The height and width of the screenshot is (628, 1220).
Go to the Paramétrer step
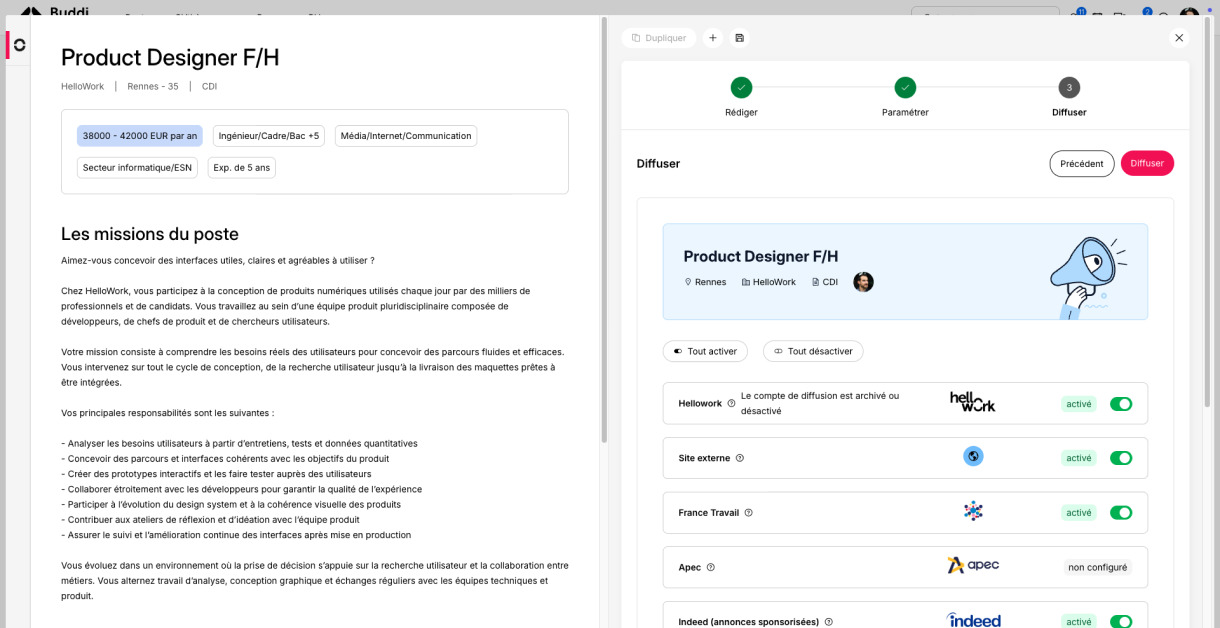coord(905,88)
